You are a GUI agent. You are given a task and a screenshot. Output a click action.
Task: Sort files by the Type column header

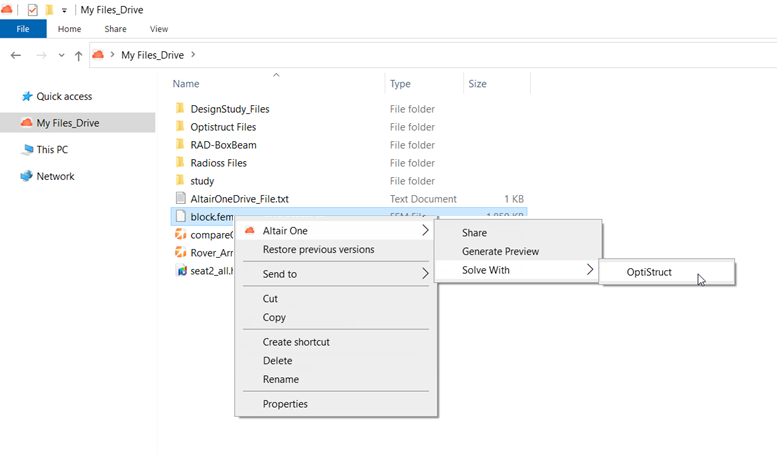click(400, 84)
